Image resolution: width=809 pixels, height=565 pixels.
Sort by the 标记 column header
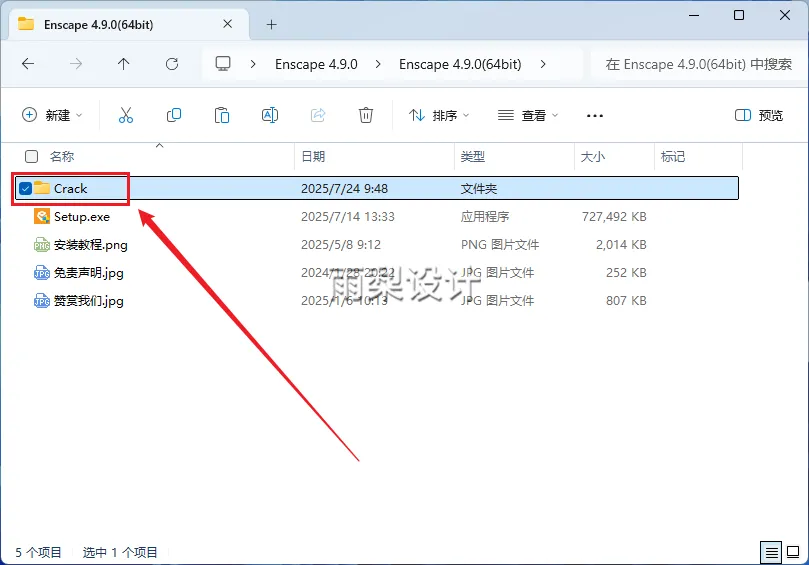pos(673,156)
